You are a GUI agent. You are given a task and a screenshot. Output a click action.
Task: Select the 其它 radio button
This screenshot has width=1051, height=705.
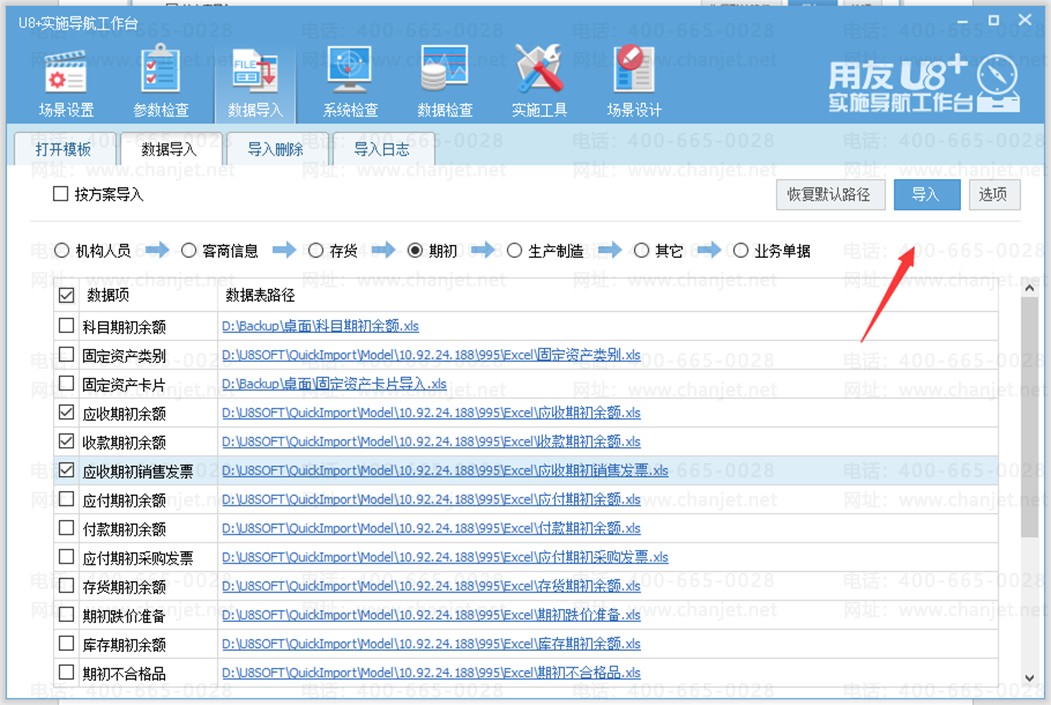point(641,251)
